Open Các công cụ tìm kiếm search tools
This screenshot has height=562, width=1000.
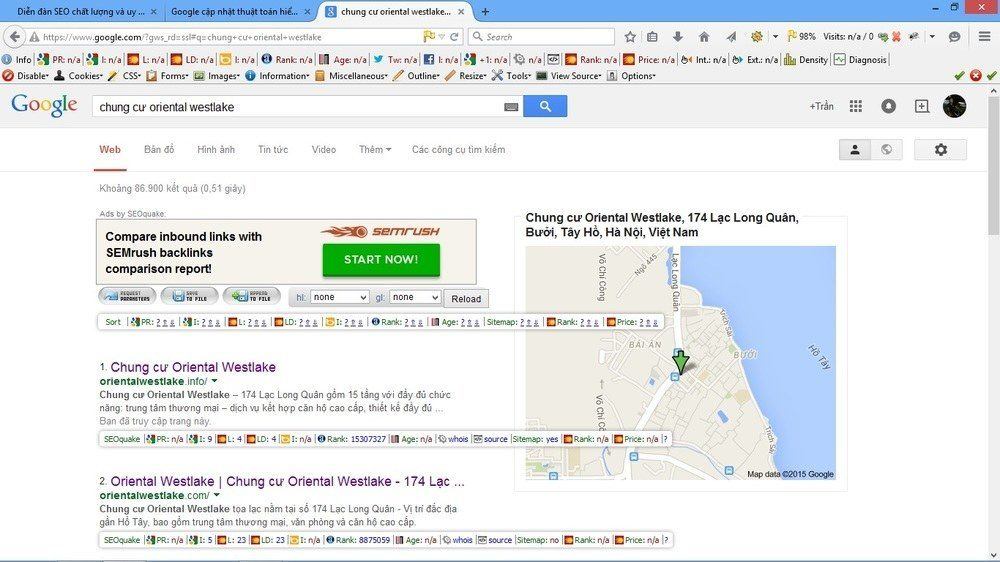(459, 149)
